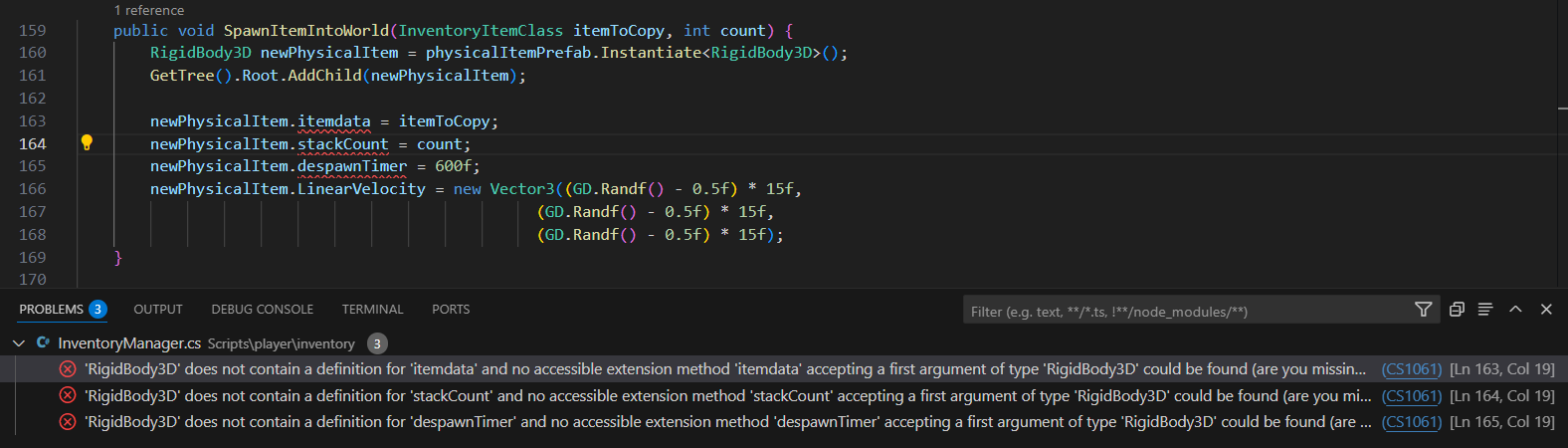Select the 'stackCount' error row in Problems

(696, 395)
